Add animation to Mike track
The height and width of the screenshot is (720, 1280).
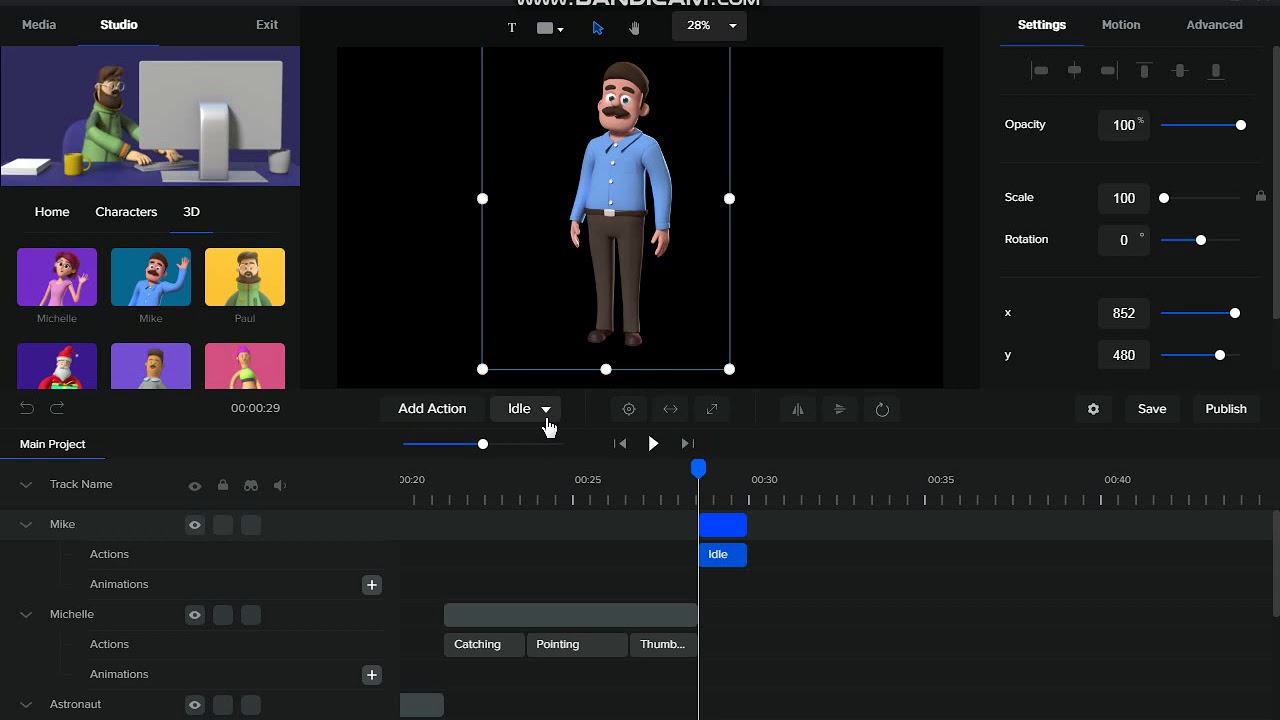[x=372, y=585]
